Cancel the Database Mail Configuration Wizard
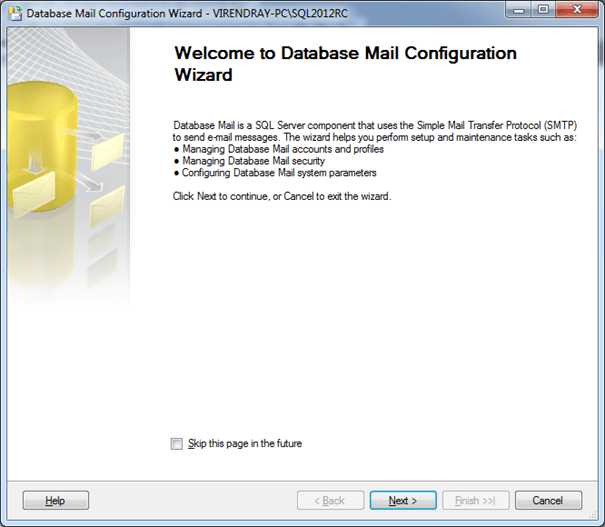 point(547,500)
